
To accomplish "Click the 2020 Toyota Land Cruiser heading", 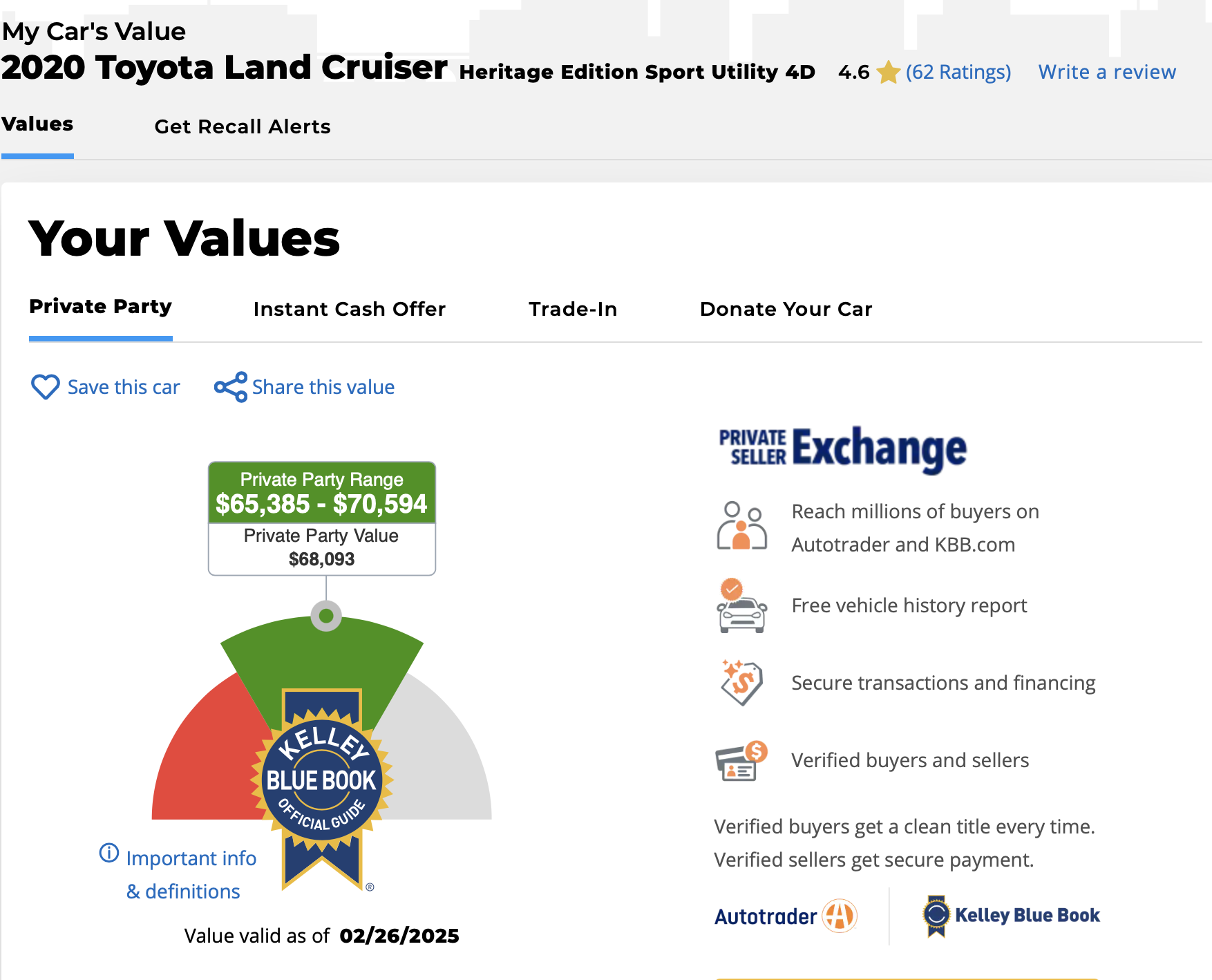I will pos(225,68).
